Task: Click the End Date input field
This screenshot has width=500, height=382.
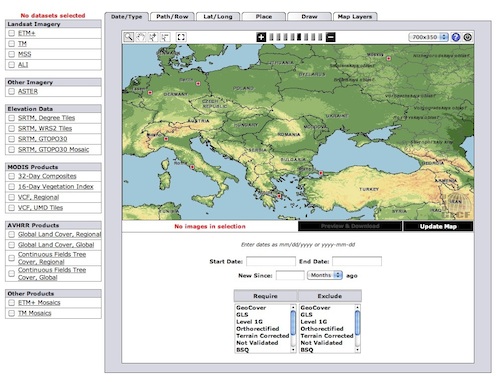Action: pyautogui.click(x=357, y=261)
